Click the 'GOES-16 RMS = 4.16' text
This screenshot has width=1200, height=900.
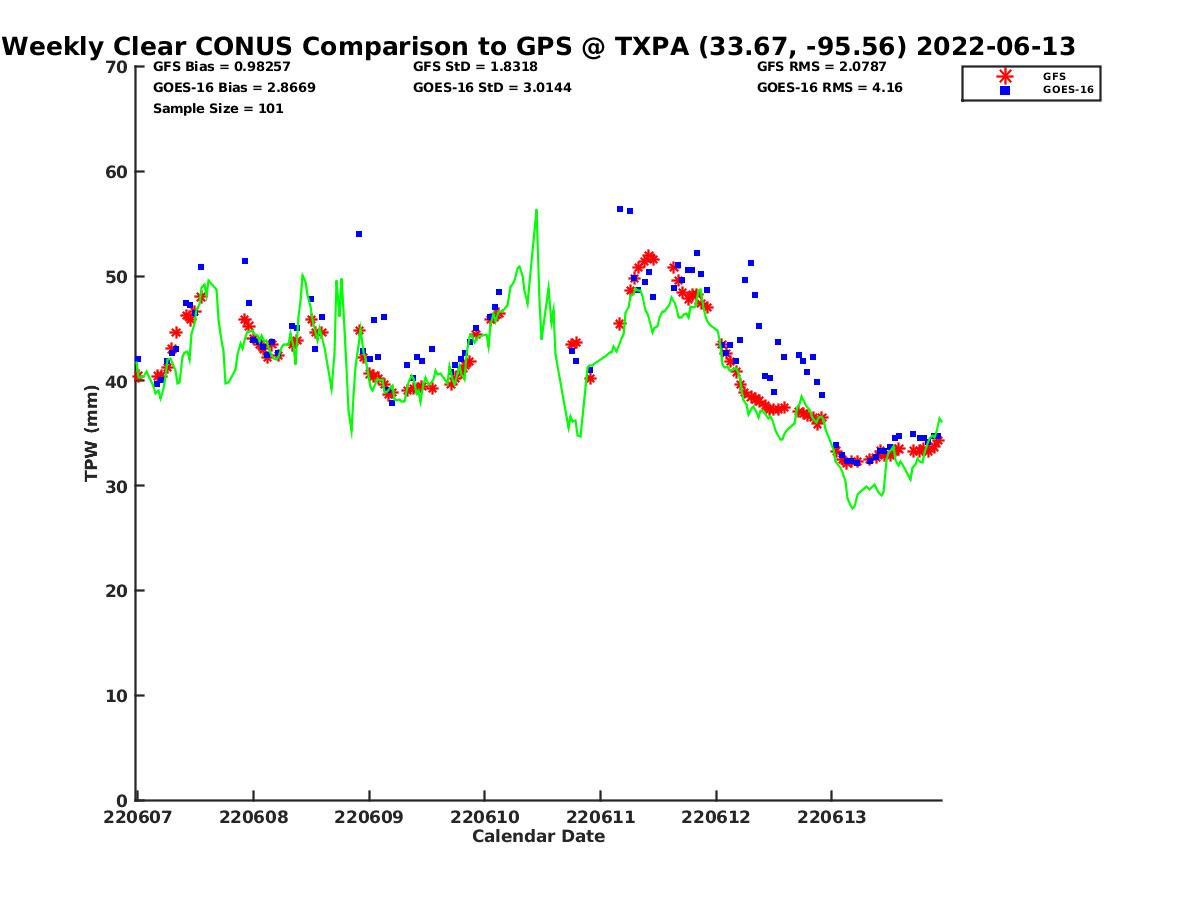tap(830, 88)
